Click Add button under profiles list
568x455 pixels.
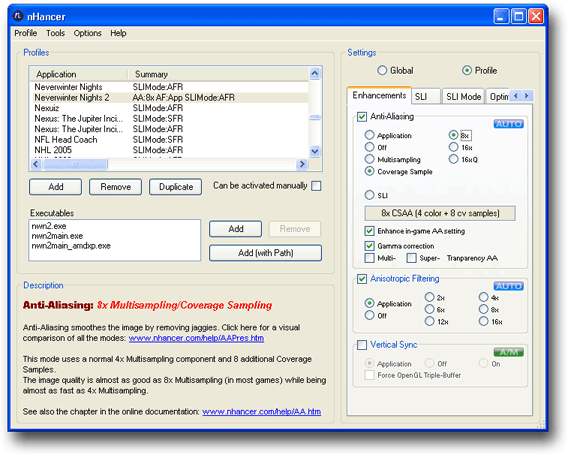55,187
